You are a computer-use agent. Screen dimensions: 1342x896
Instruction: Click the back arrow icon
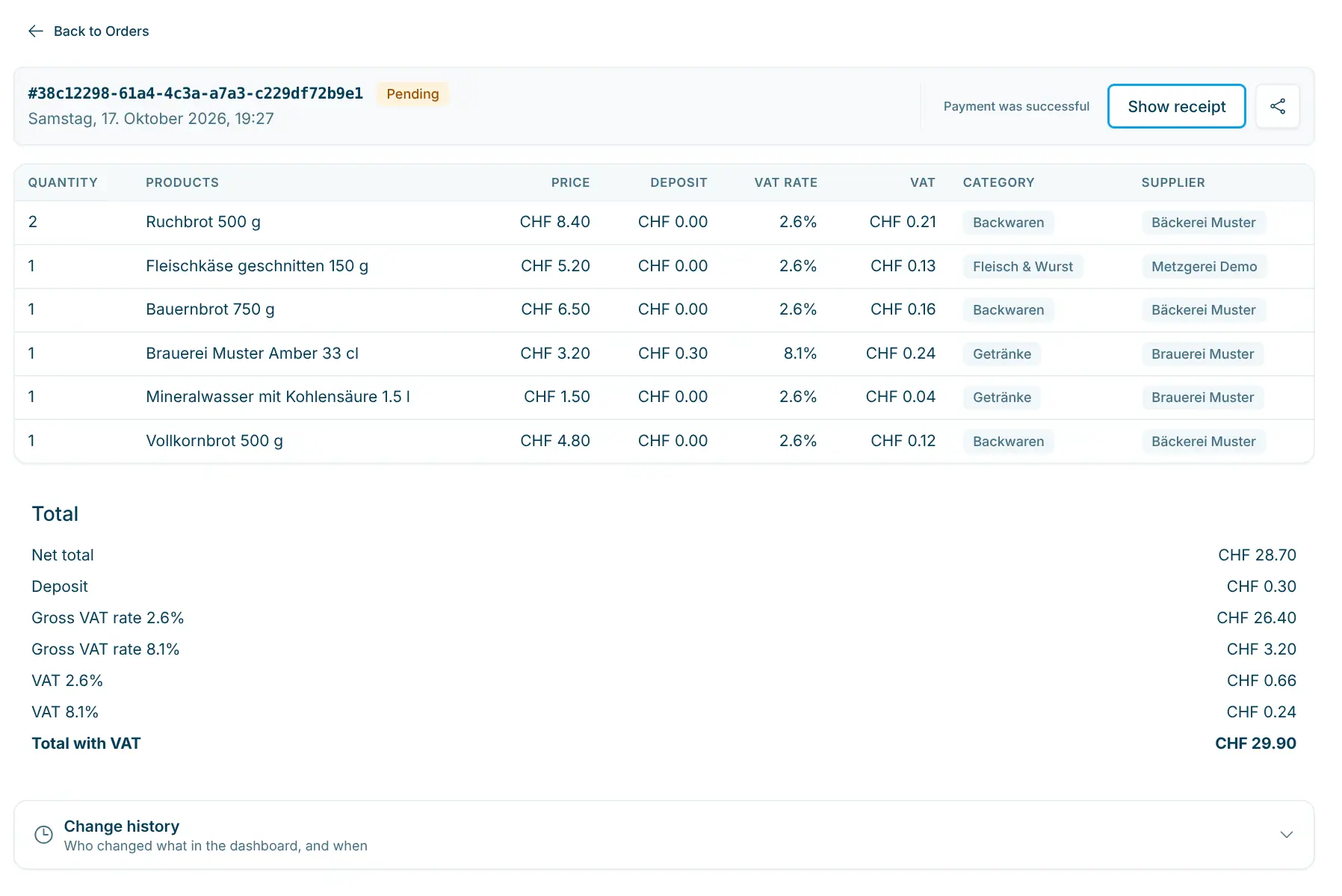coord(35,31)
